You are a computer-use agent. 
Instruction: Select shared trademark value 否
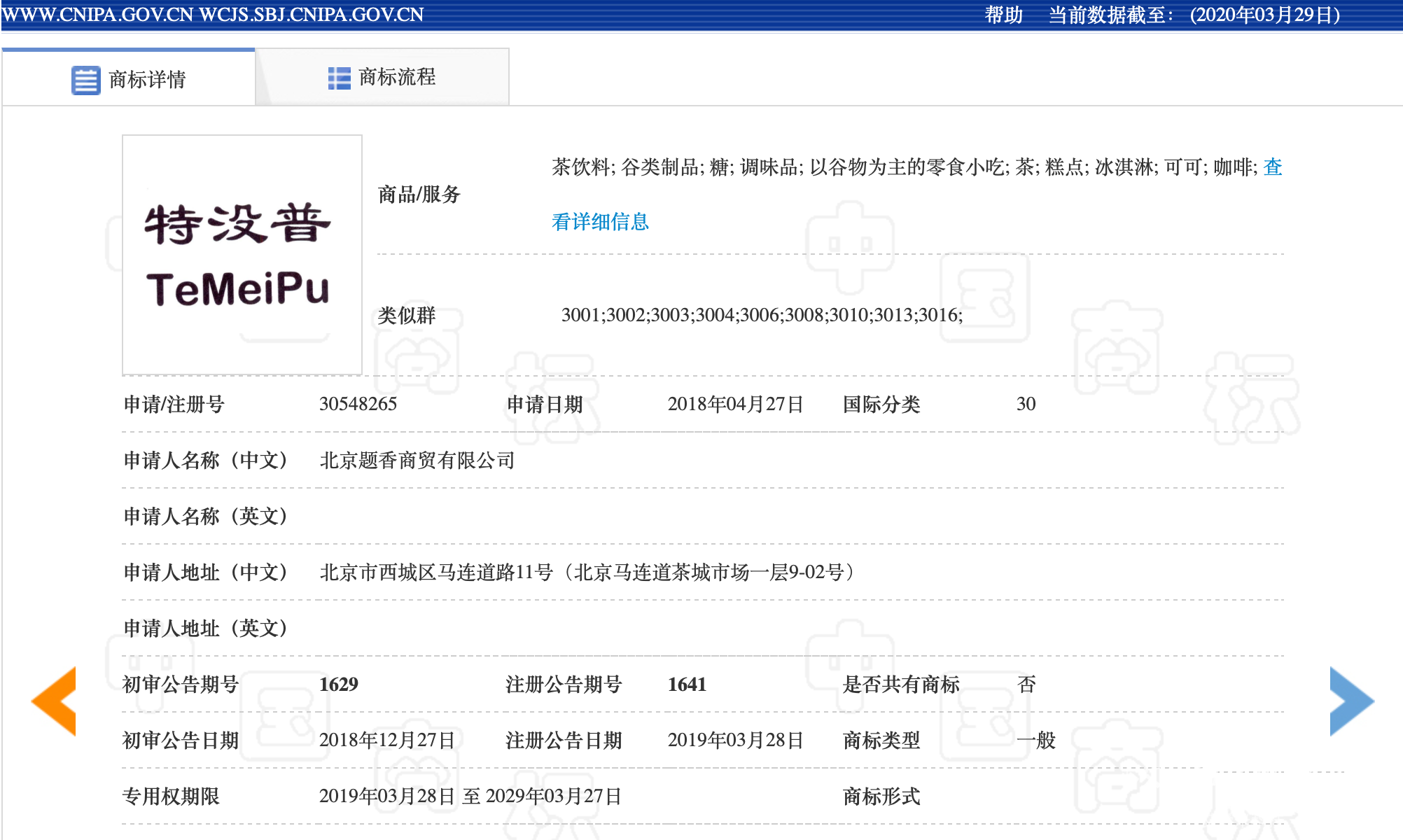coord(1026,684)
